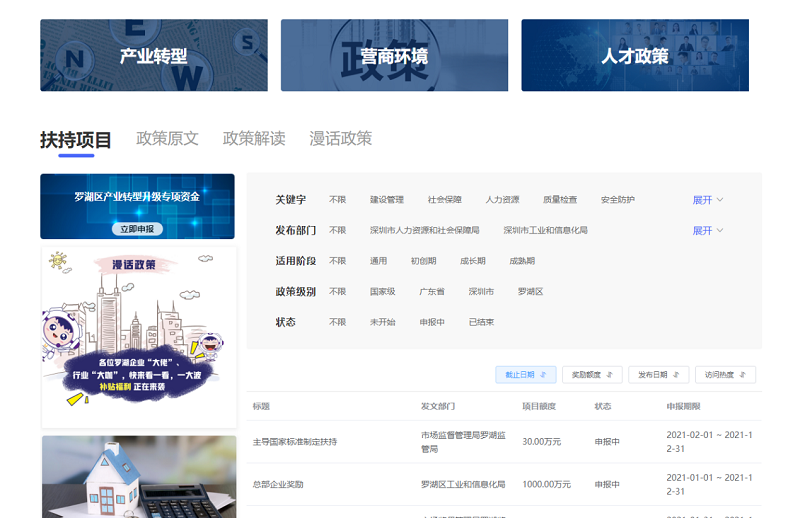Viewport: 800px width, 518px height.
Task: Filter status by 申报中
Action: [432, 322]
